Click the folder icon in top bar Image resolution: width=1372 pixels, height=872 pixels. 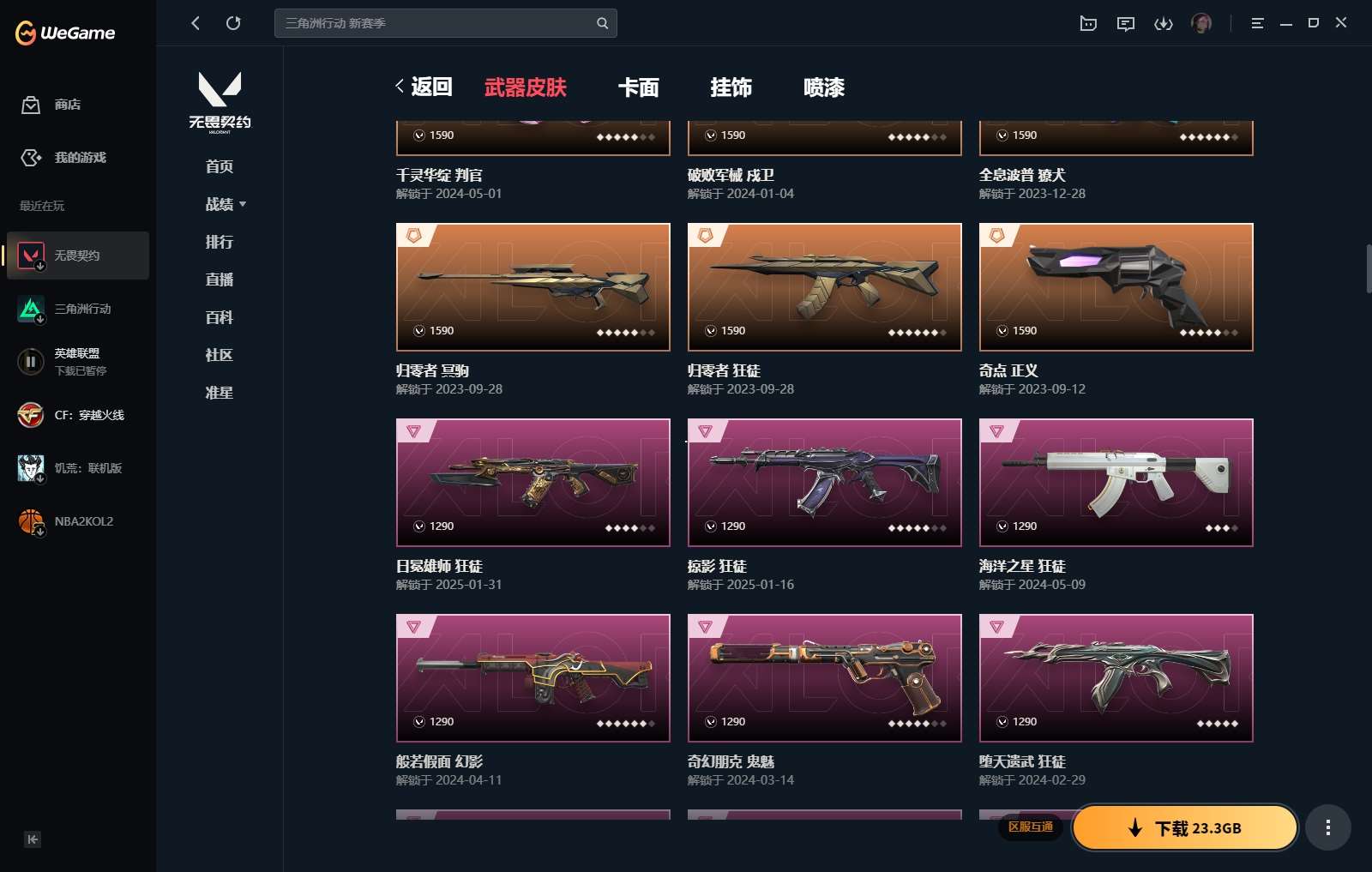tap(1088, 23)
